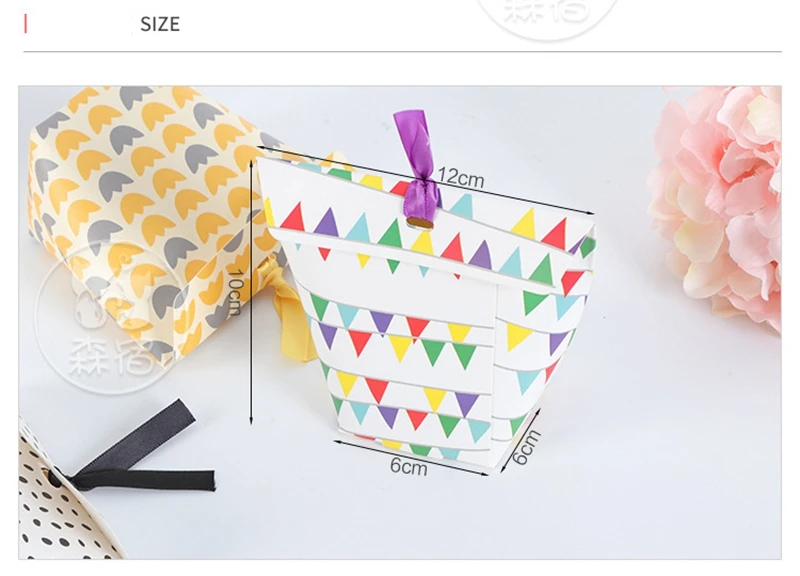Click the gold ribbon slot on box flap
This screenshot has height=576, width=800.
pyautogui.click(x=420, y=223)
